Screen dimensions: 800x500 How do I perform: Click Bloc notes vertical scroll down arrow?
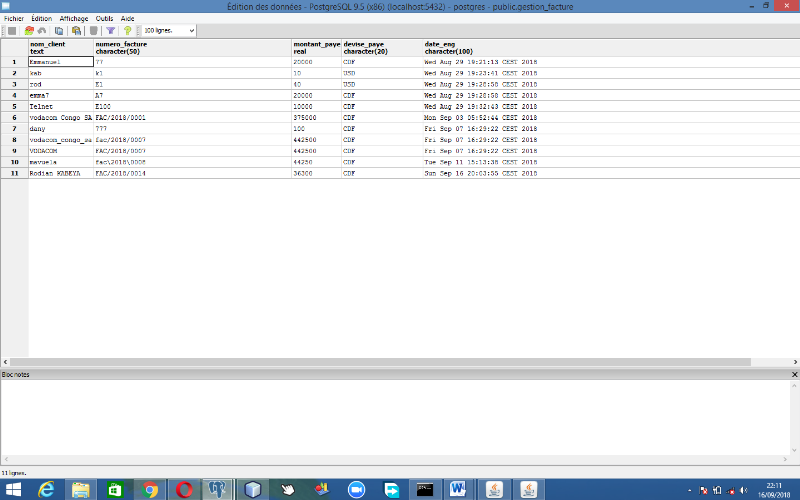click(794, 450)
